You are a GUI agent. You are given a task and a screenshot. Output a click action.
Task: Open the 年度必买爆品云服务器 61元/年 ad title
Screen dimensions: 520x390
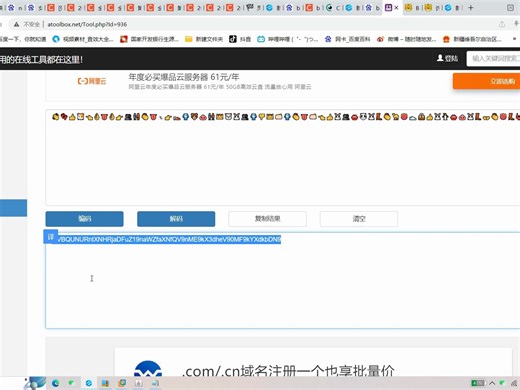click(184, 77)
